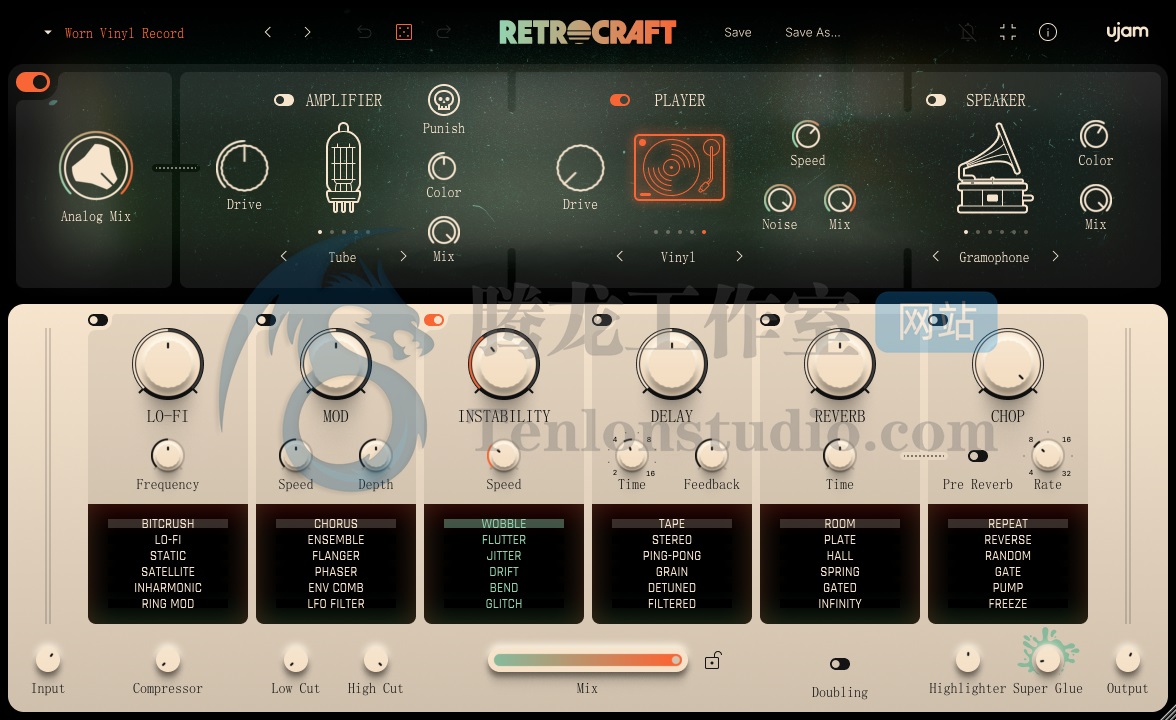Image resolution: width=1176 pixels, height=720 pixels.
Task: Click the Super Glue knob
Action: pos(1047,658)
